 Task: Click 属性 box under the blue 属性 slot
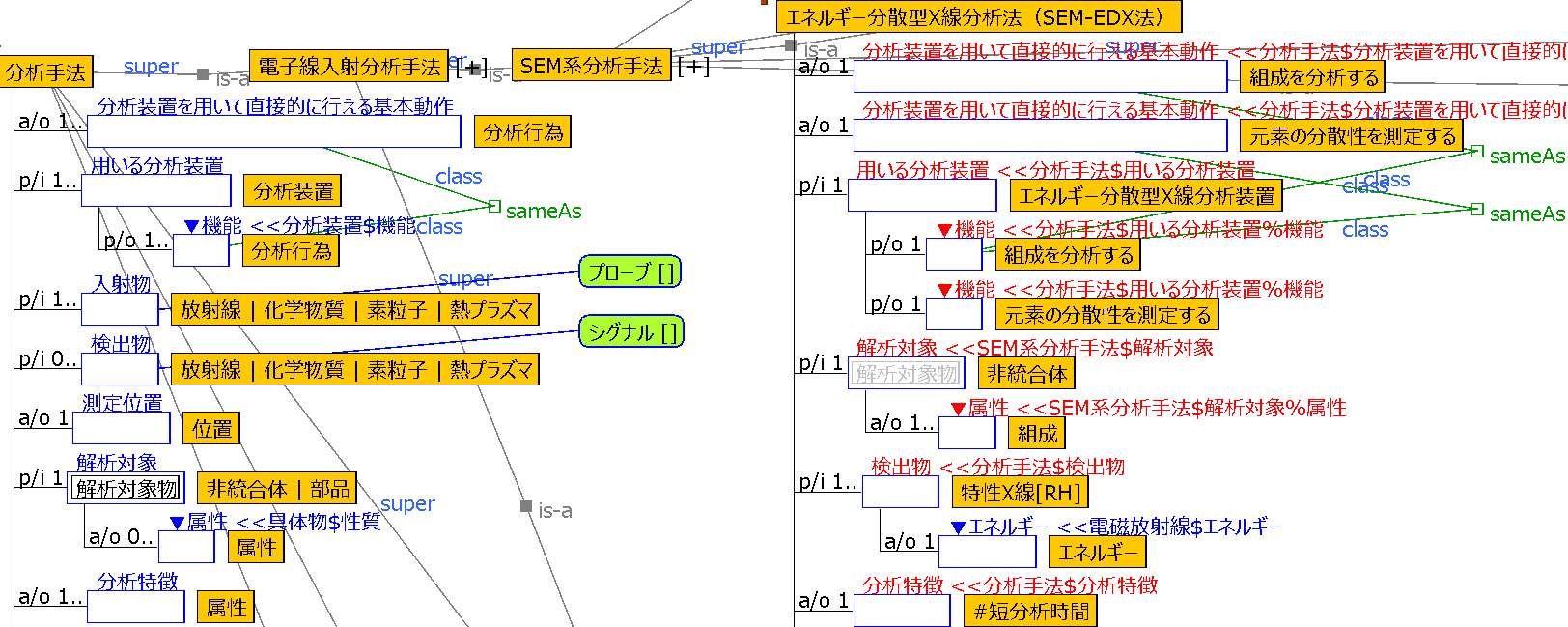tap(257, 548)
